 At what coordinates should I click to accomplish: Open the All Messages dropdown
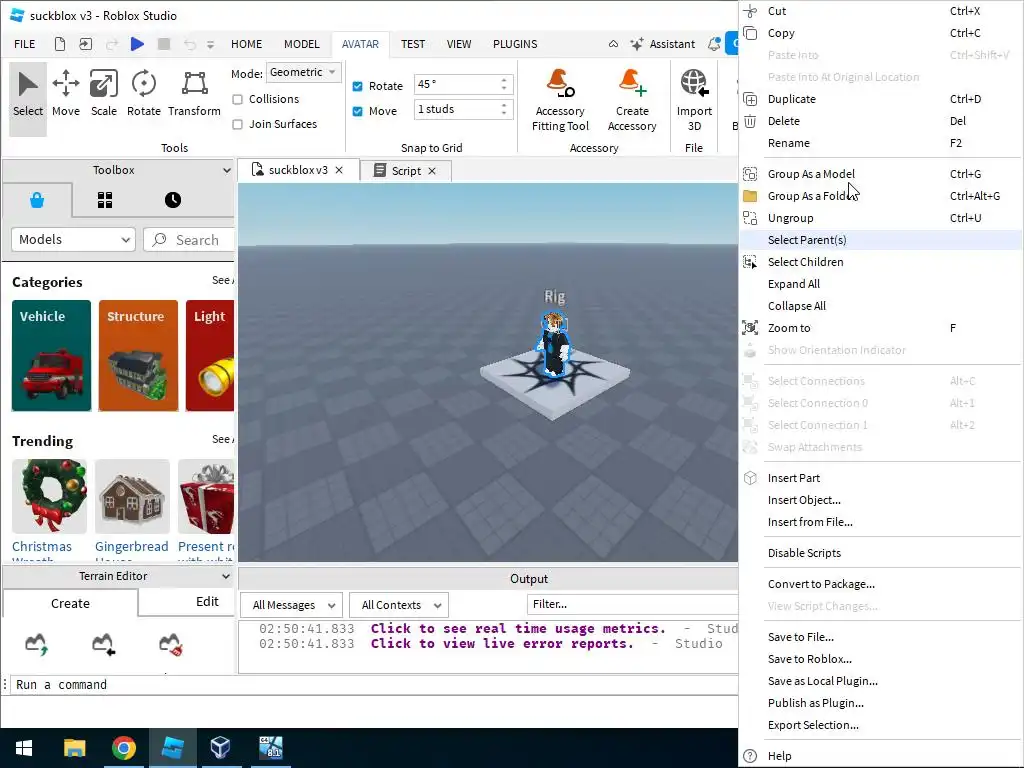(293, 605)
